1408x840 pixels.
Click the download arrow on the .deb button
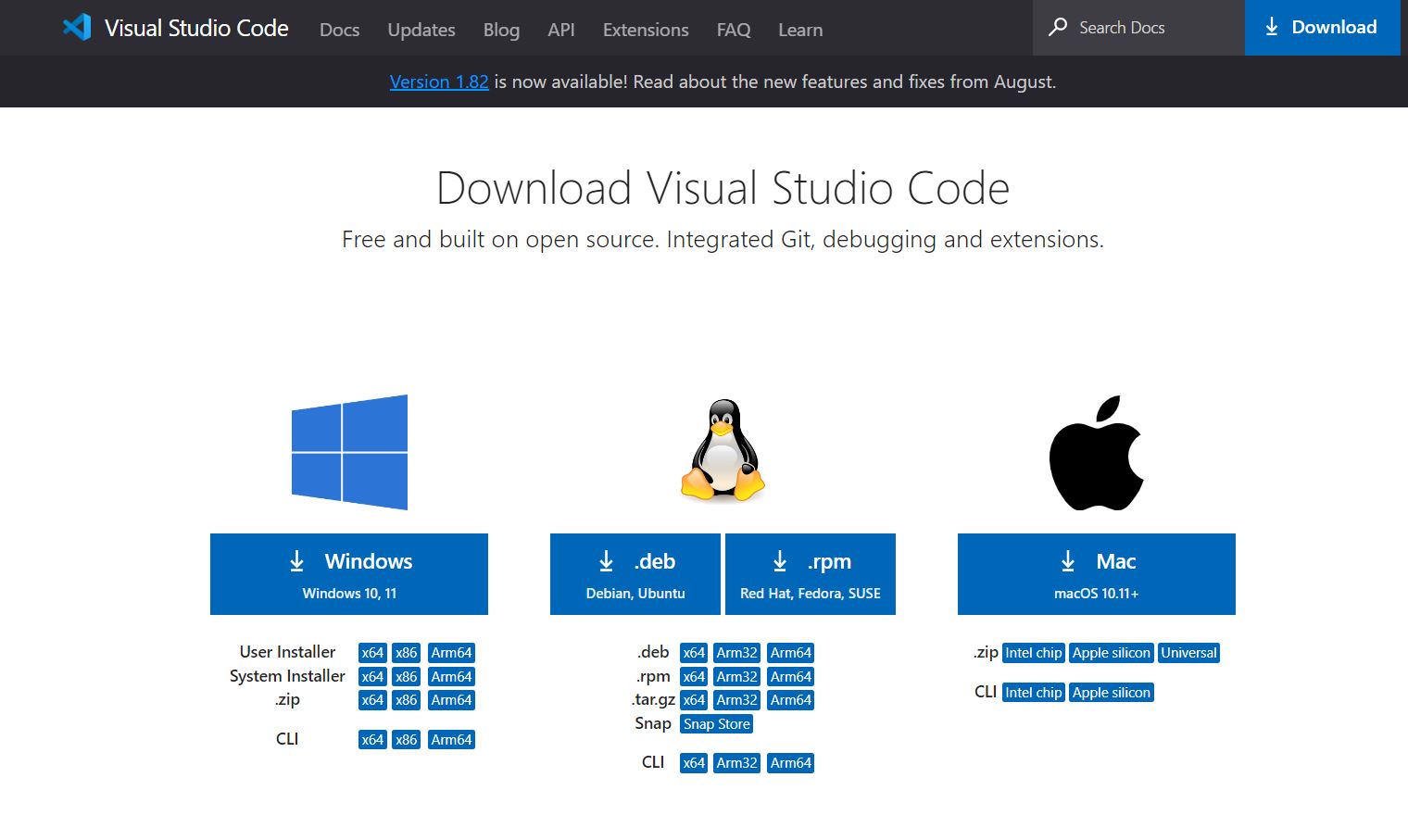606,560
